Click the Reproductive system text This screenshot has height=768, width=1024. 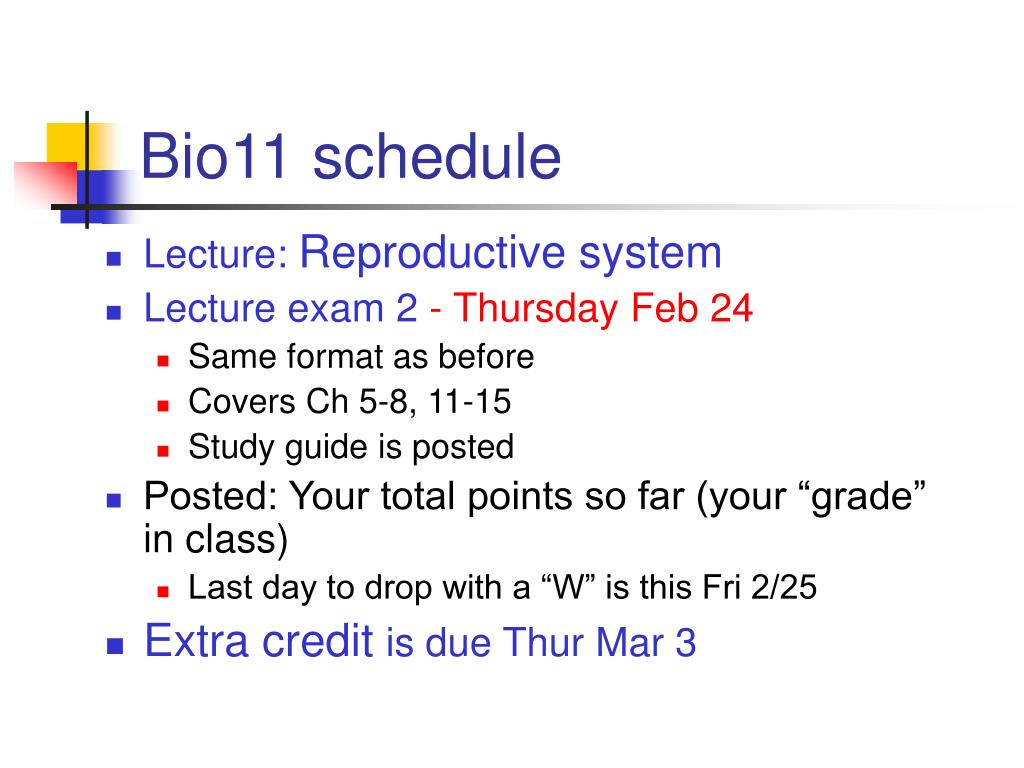point(510,253)
